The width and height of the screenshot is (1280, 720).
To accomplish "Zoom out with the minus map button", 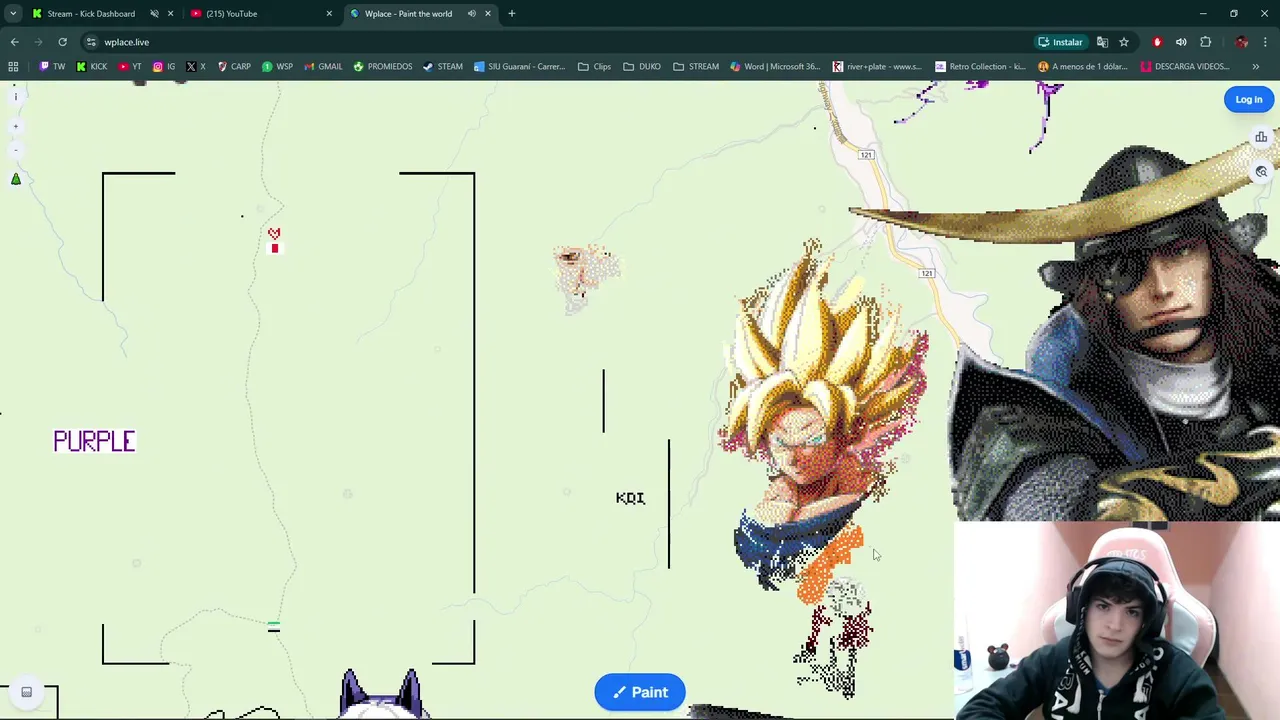I will pyautogui.click(x=15, y=150).
